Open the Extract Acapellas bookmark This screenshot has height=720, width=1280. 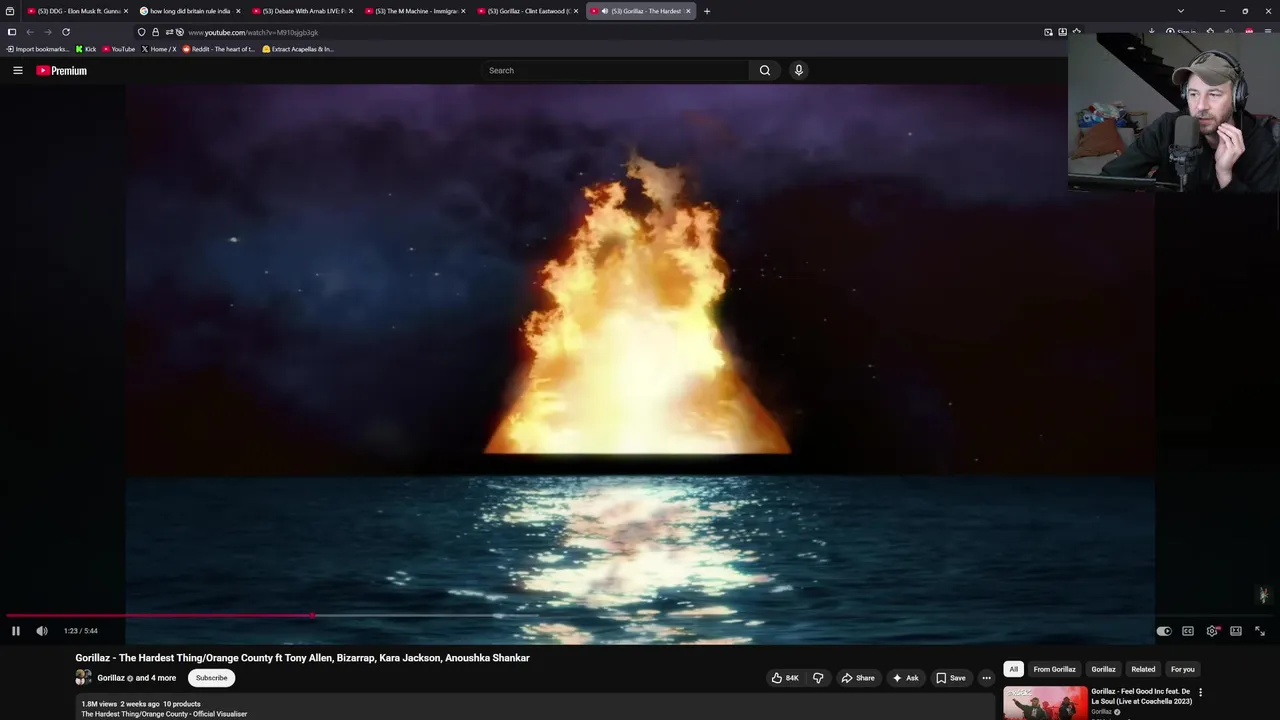pos(298,49)
